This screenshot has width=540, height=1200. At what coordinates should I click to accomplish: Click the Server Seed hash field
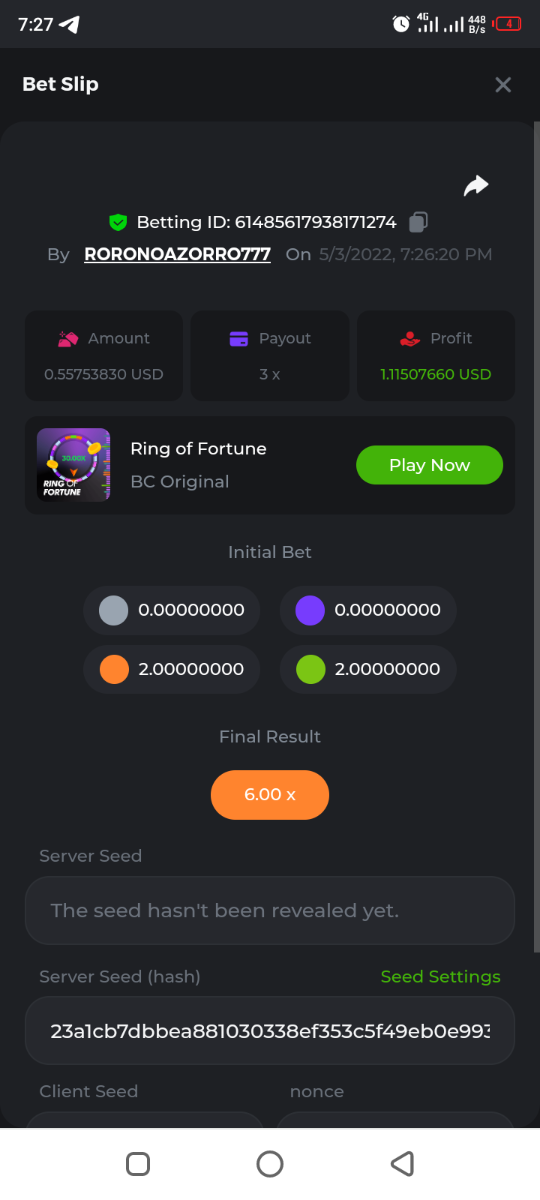pyautogui.click(x=270, y=1030)
